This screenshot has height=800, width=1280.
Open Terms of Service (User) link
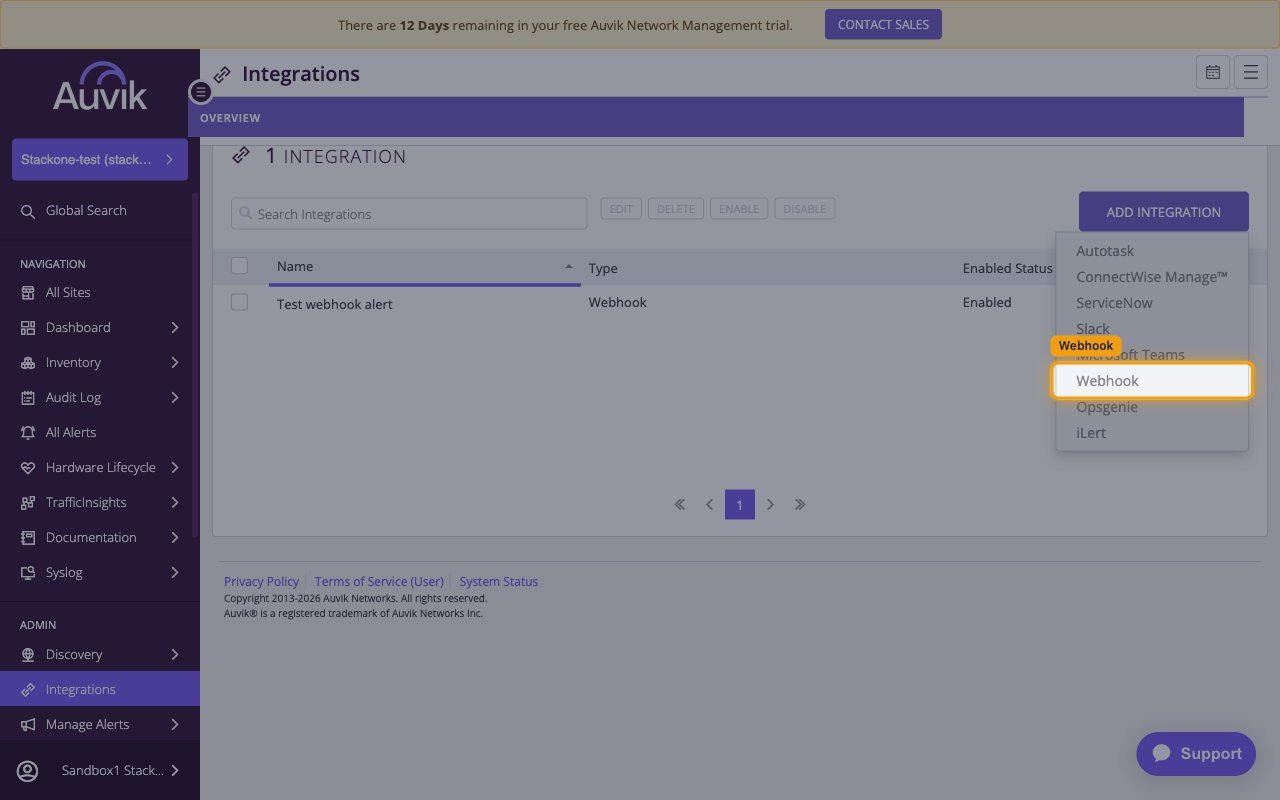[379, 582]
